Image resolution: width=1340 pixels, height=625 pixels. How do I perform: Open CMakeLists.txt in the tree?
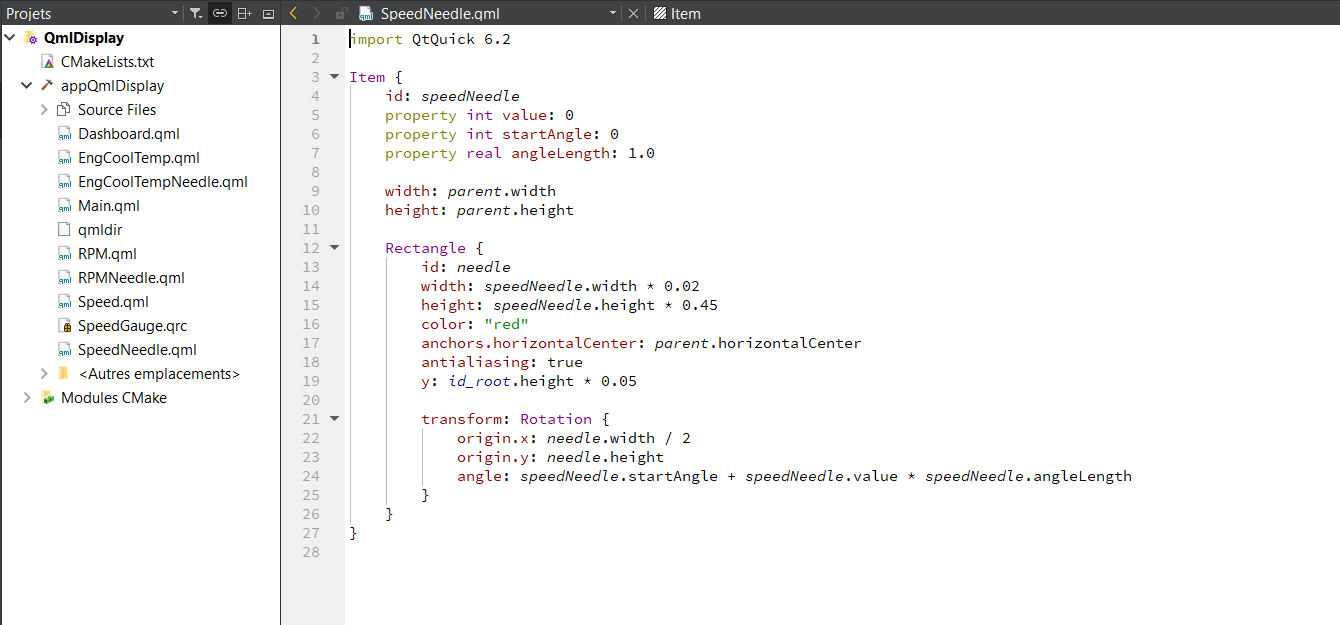107,62
